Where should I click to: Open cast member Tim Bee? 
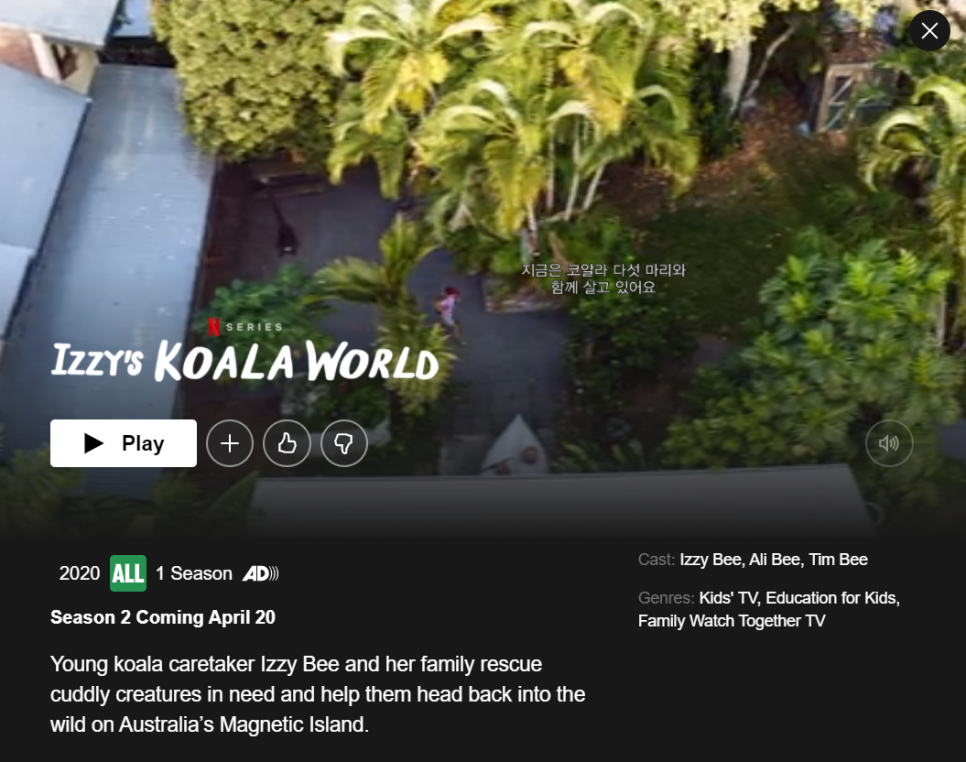tap(838, 559)
